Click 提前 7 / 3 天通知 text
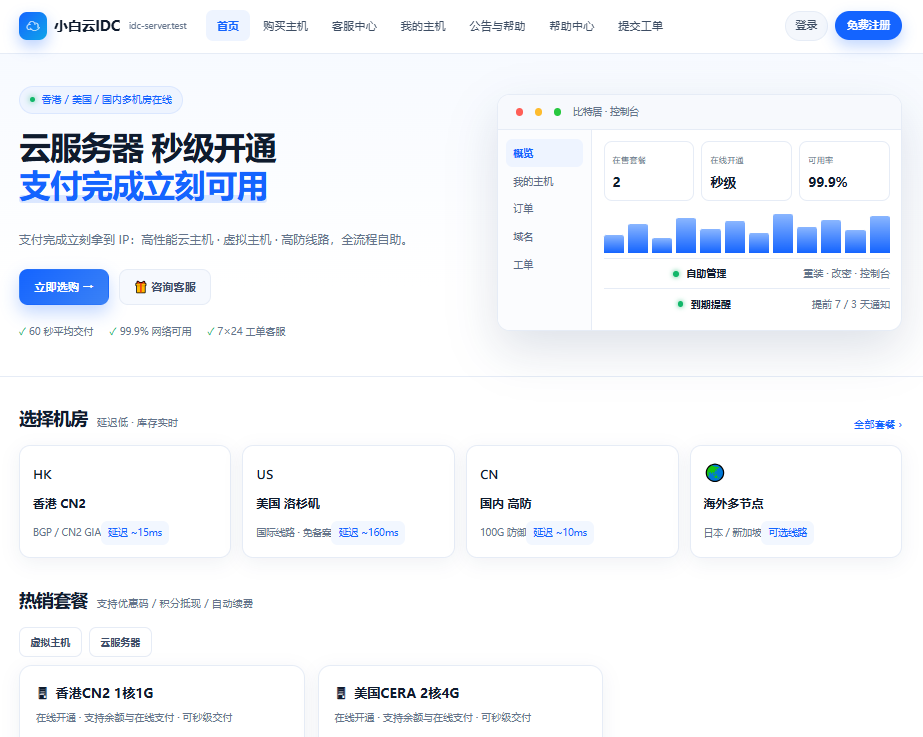 pos(851,304)
